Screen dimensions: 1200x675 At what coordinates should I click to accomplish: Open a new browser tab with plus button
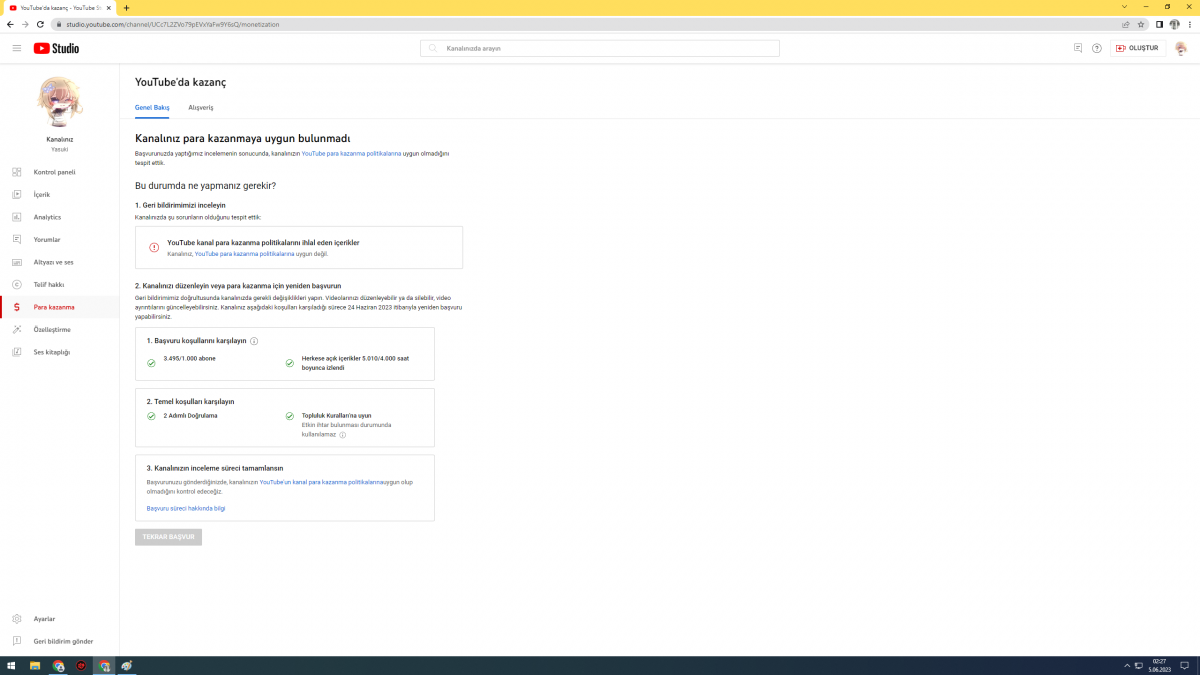126,7
